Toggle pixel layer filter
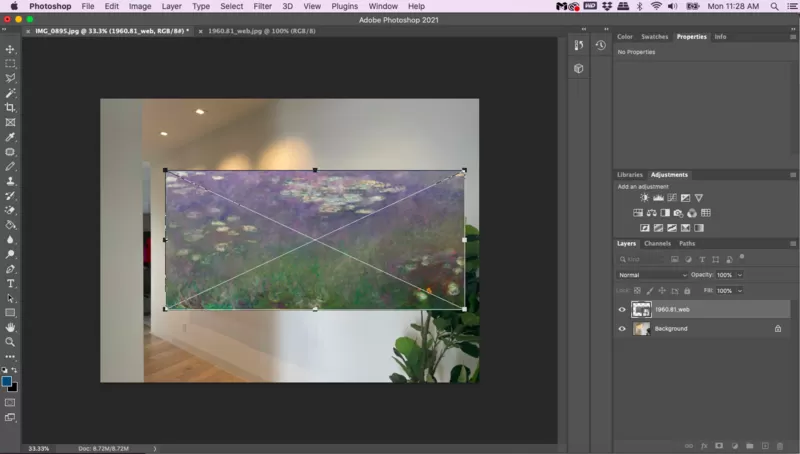Image resolution: width=800 pixels, height=454 pixels. (x=674, y=260)
